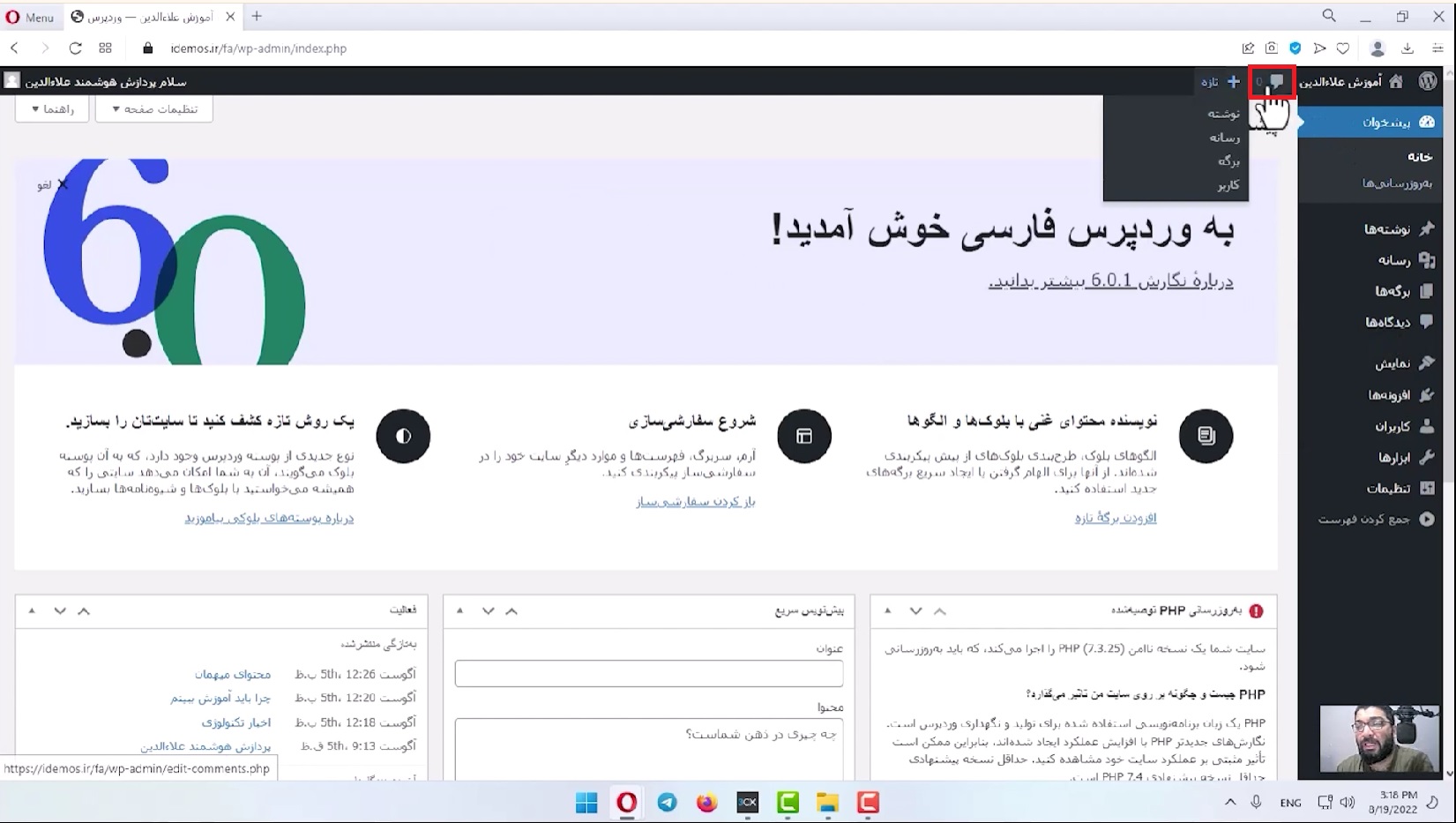Viewport: 1456px width, 823px height.
Task: Expand 'تنظیمات صفحه' screen options
Action: (154, 109)
